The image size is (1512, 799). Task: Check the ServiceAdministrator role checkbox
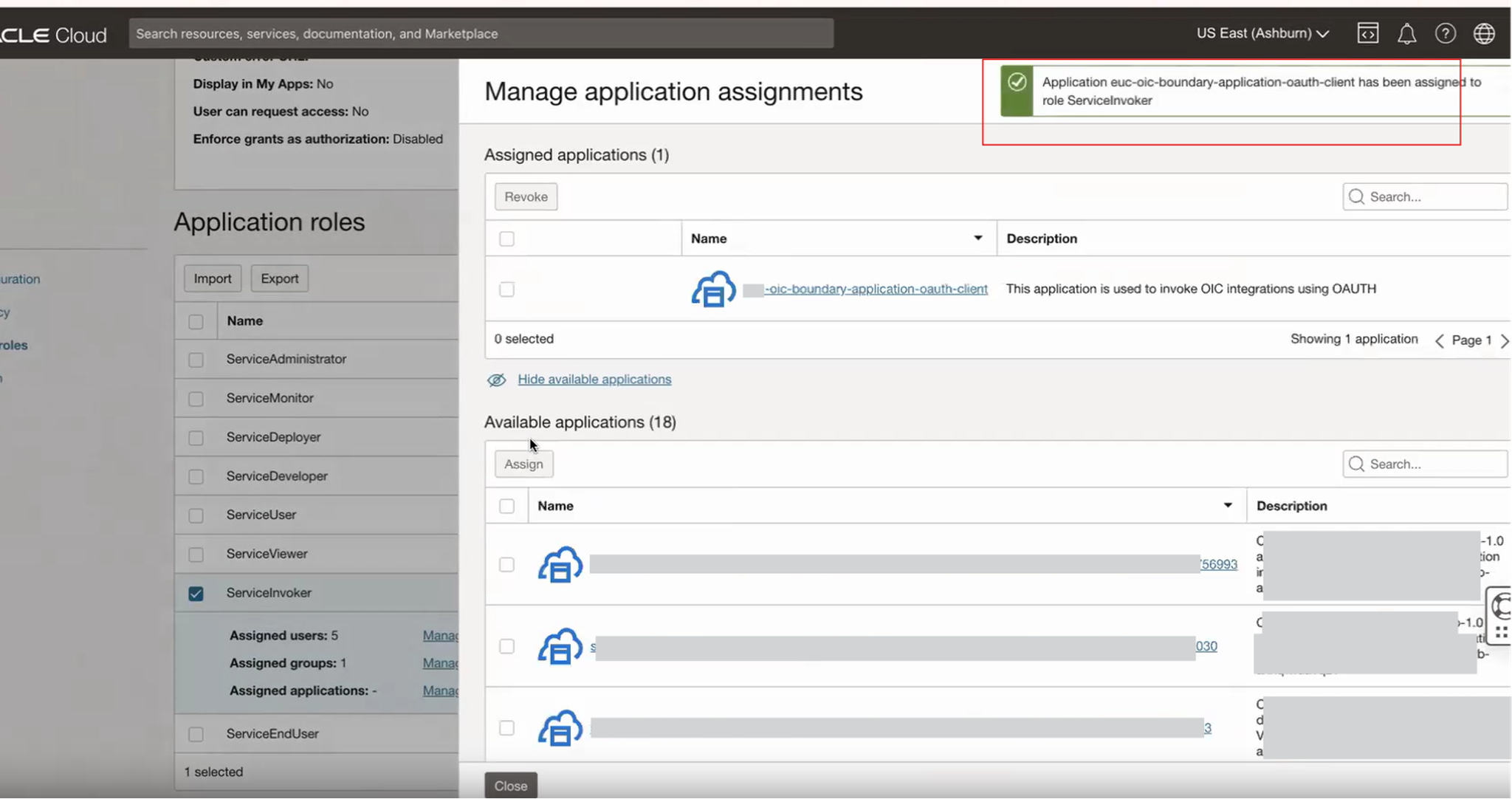click(x=196, y=360)
